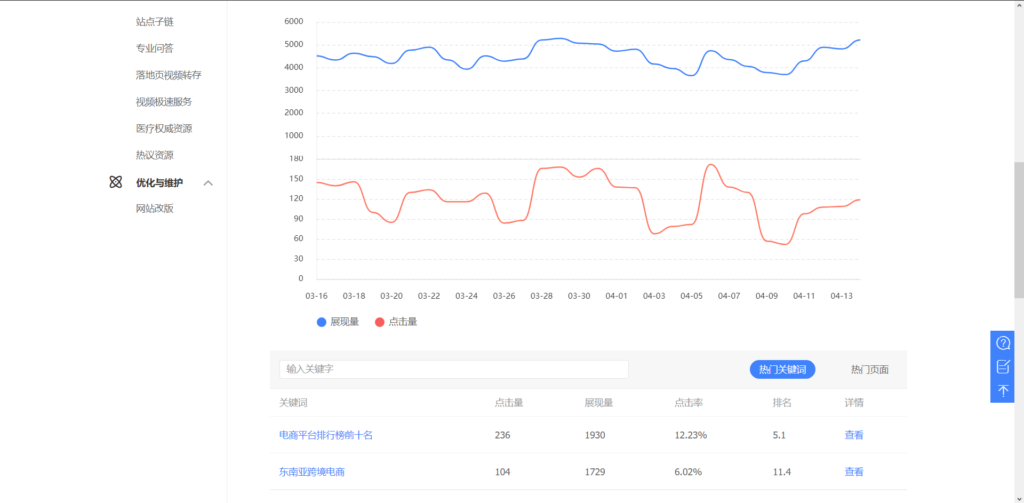Click the 点击率 column header

[689, 402]
